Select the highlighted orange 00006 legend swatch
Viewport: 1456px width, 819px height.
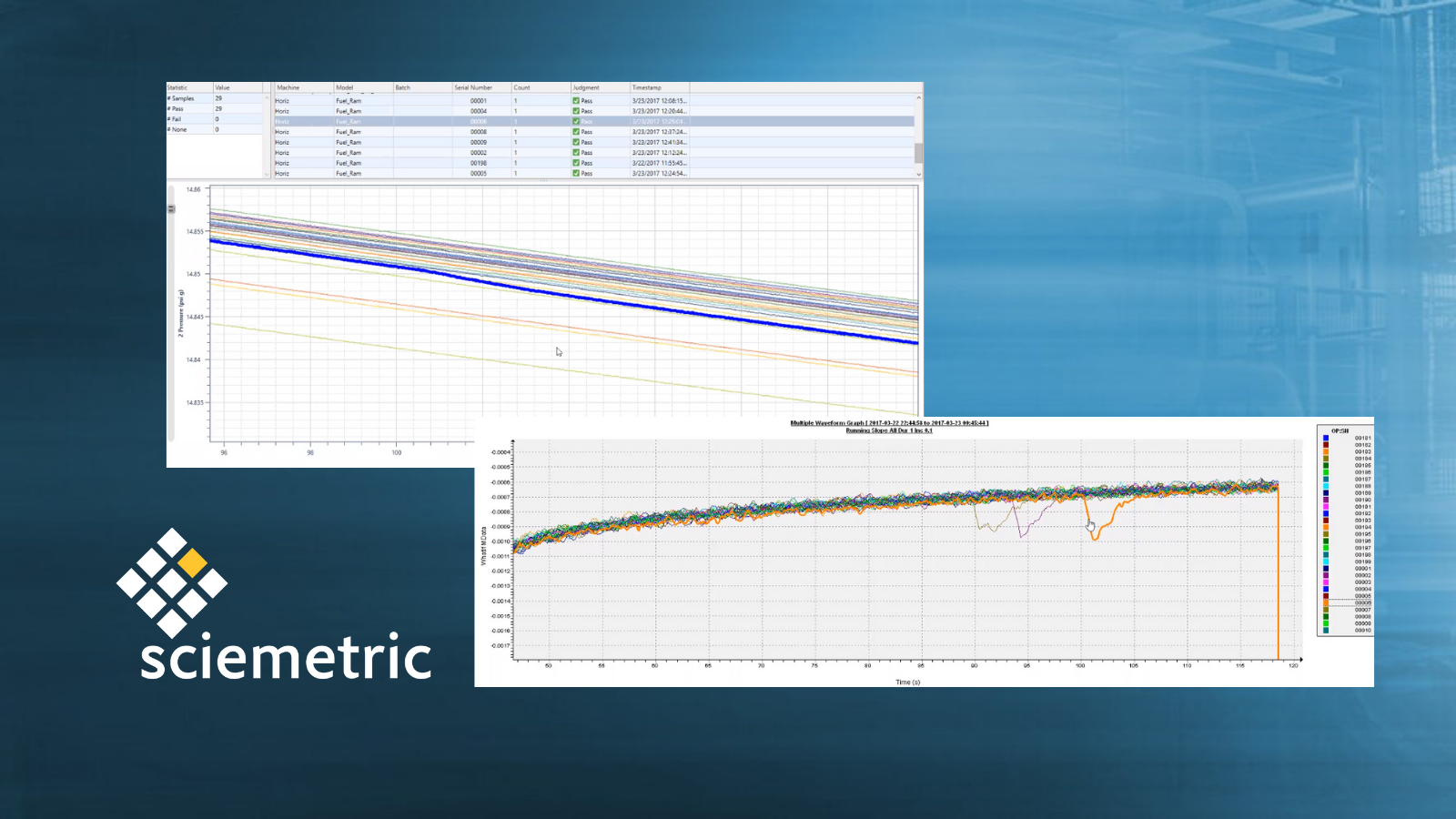point(1326,602)
